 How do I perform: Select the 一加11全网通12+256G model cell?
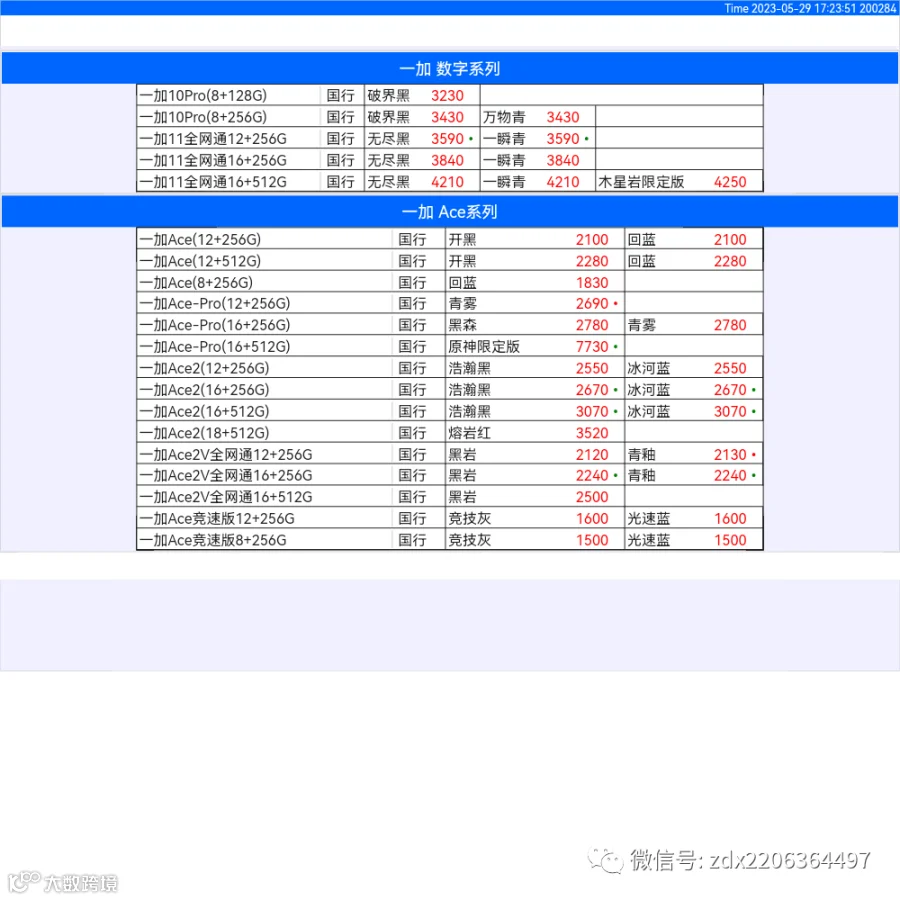click(228, 138)
